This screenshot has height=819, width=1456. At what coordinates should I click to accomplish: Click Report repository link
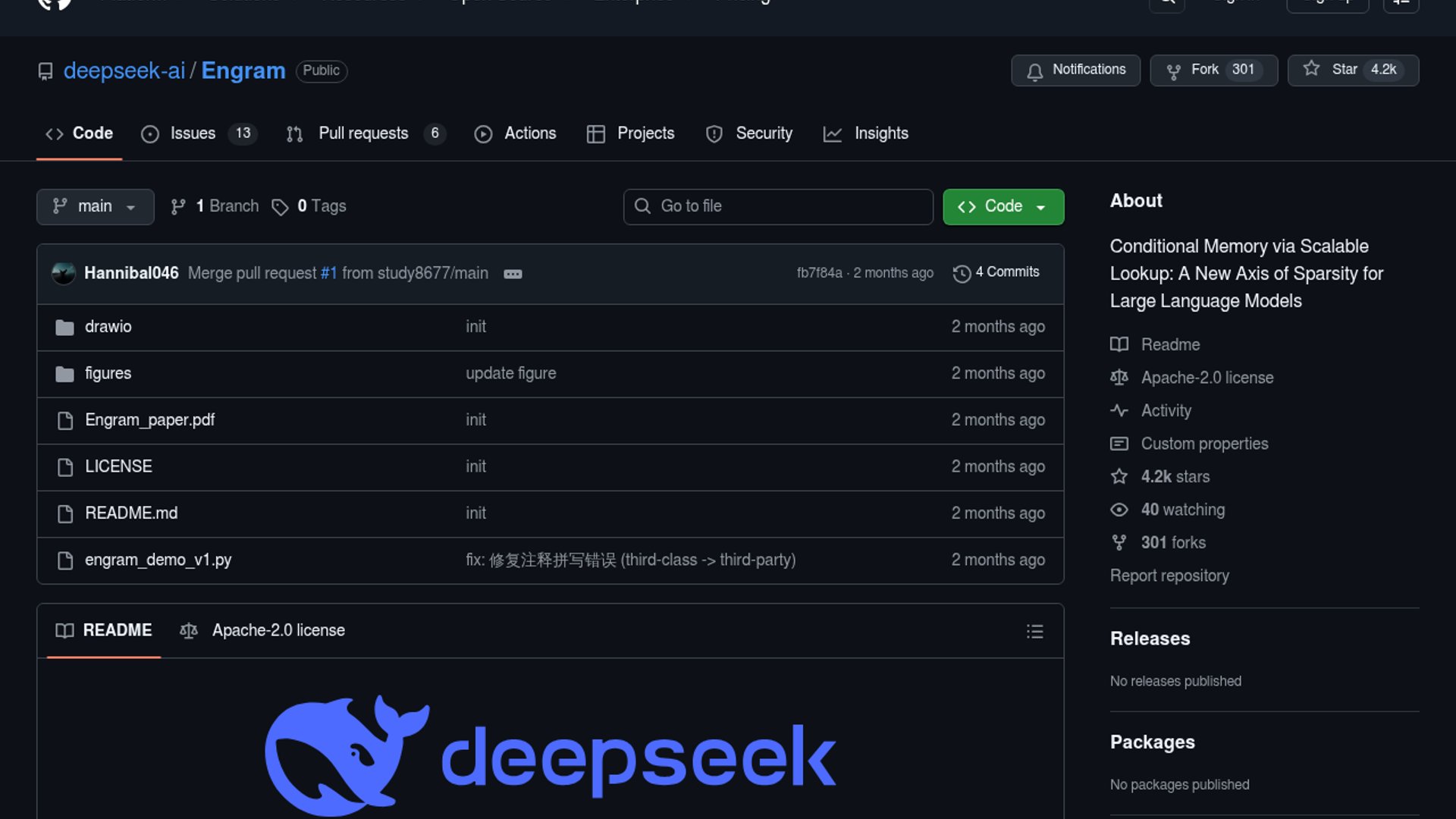[1169, 576]
